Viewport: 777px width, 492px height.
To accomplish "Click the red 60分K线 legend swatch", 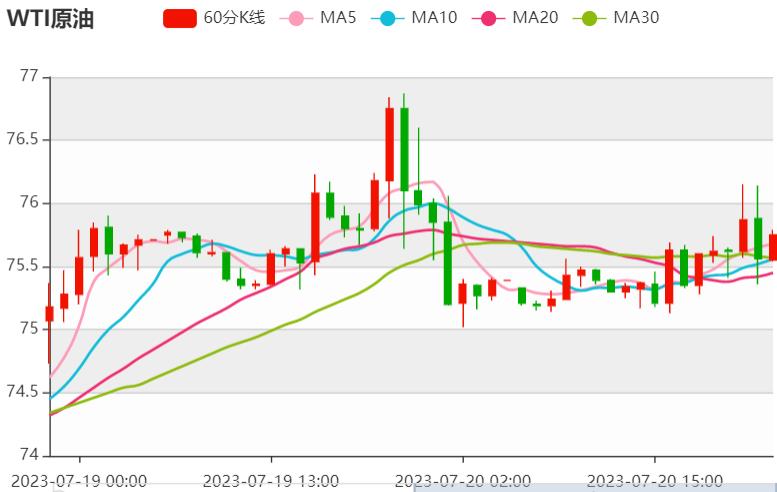I will (180, 18).
